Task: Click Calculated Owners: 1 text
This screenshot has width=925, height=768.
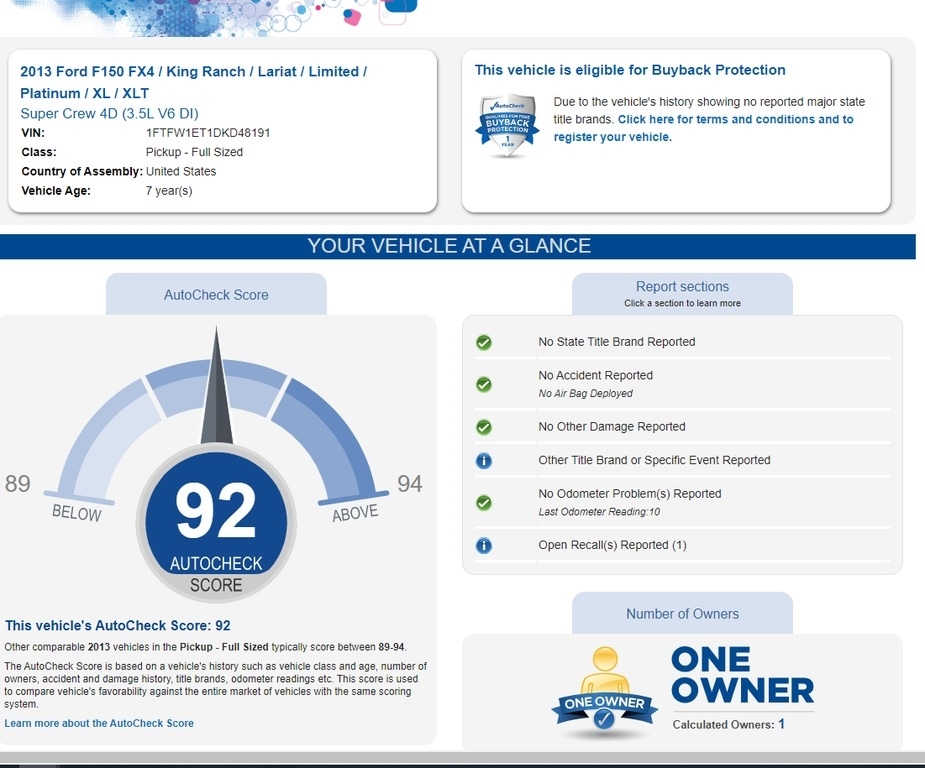Action: (729, 724)
